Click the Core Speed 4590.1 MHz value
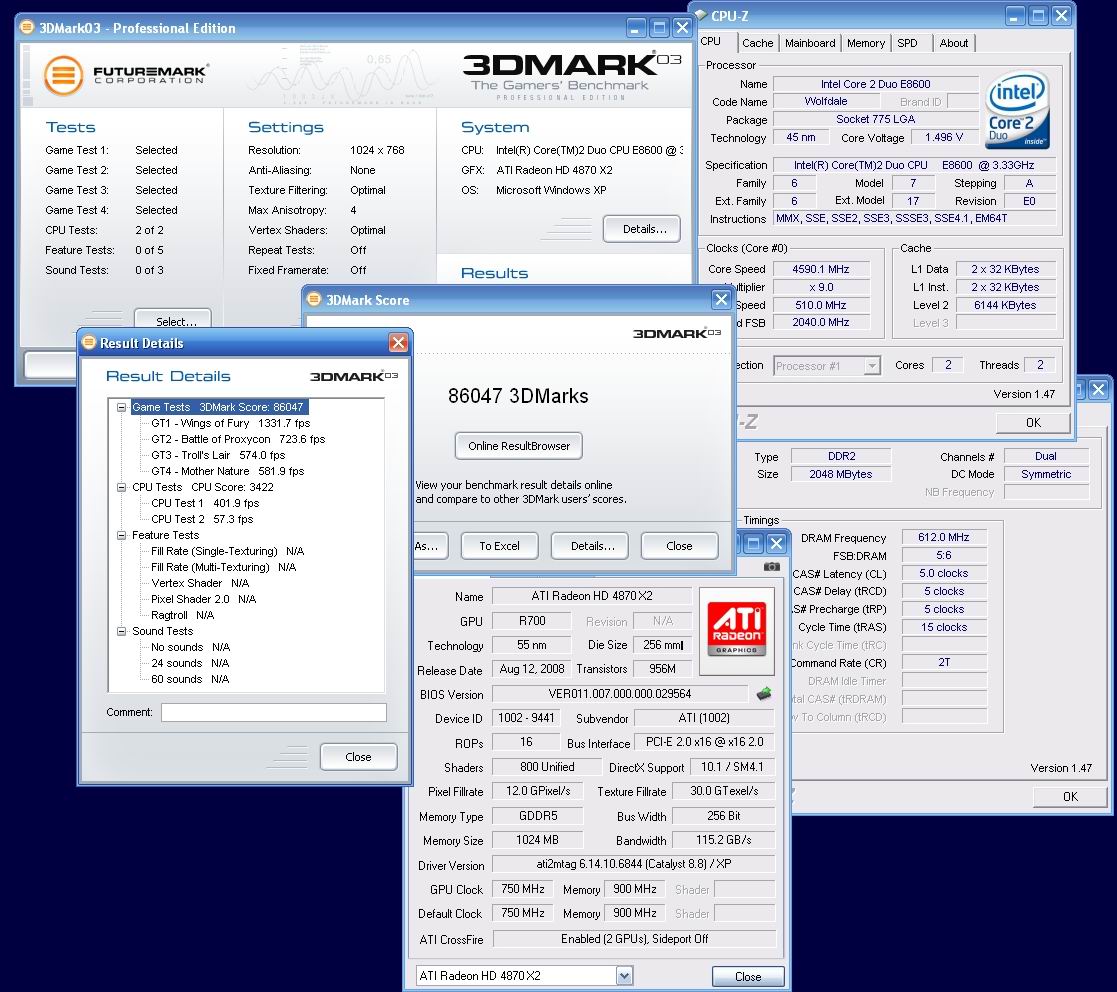The image size is (1117, 992). point(821,269)
